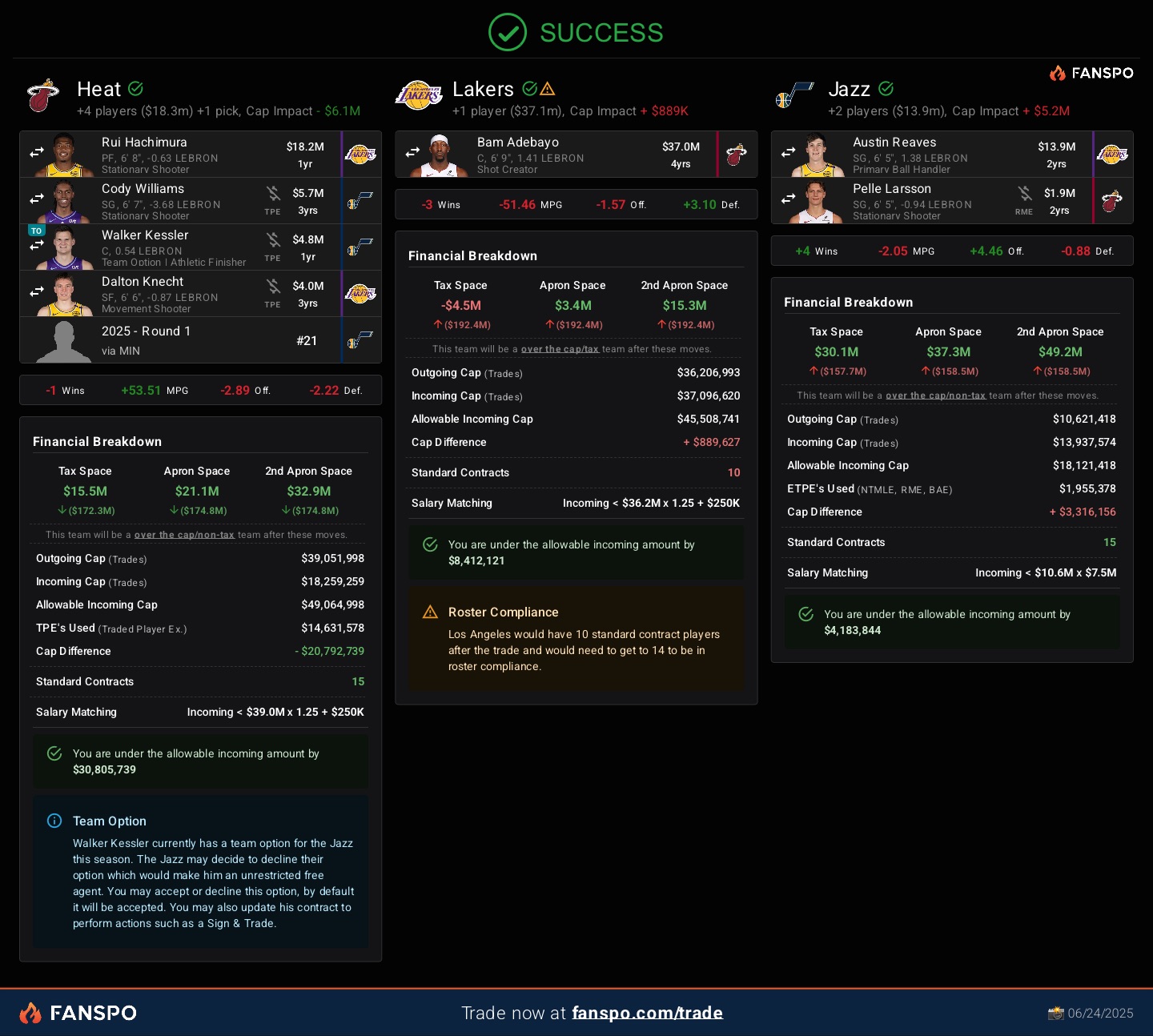The height and width of the screenshot is (1036, 1153).
Task: Click Pelle Larsson's player photo
Action: coord(815,201)
